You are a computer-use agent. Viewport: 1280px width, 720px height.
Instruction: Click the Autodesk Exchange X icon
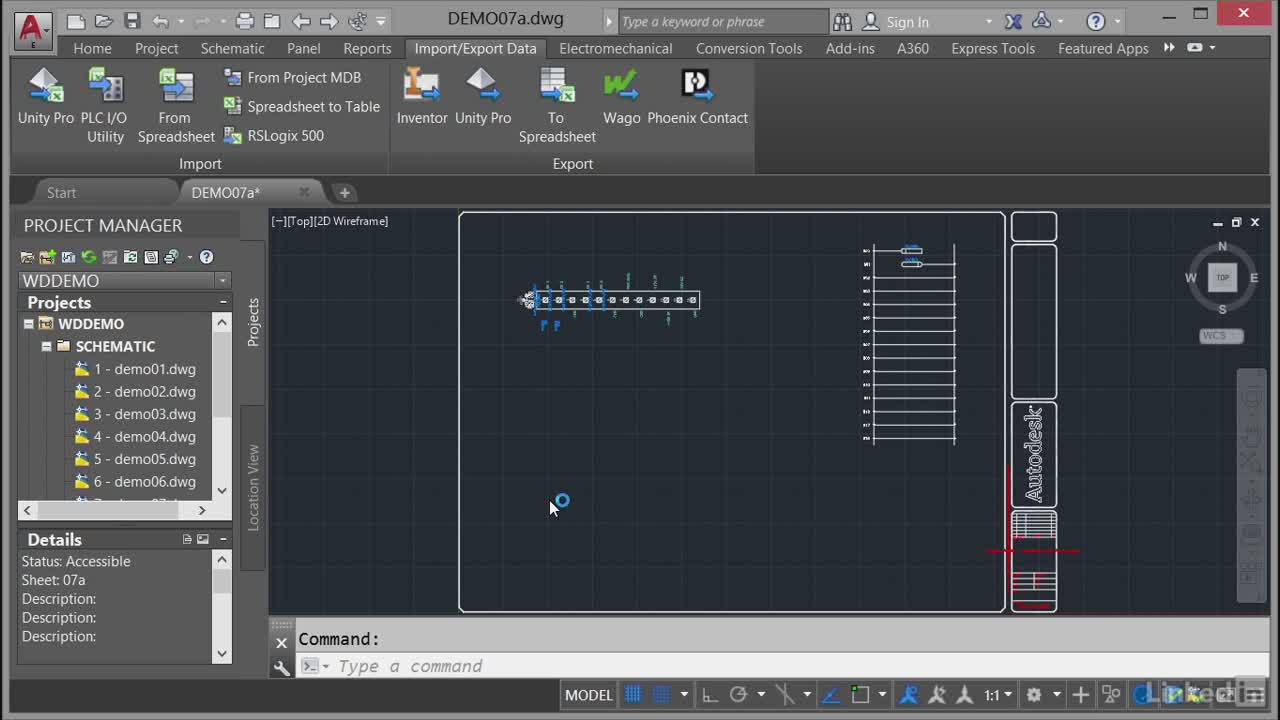click(x=1013, y=21)
